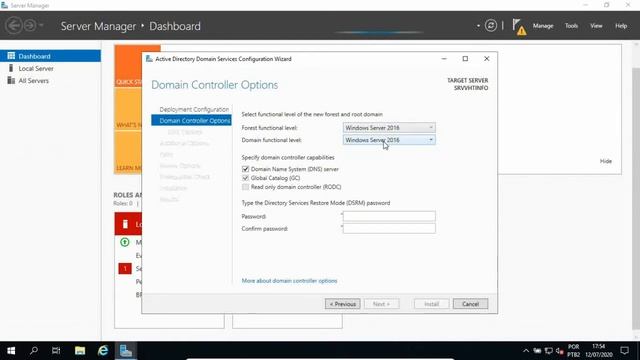Select Domain Controller Options wizard step

point(191,120)
